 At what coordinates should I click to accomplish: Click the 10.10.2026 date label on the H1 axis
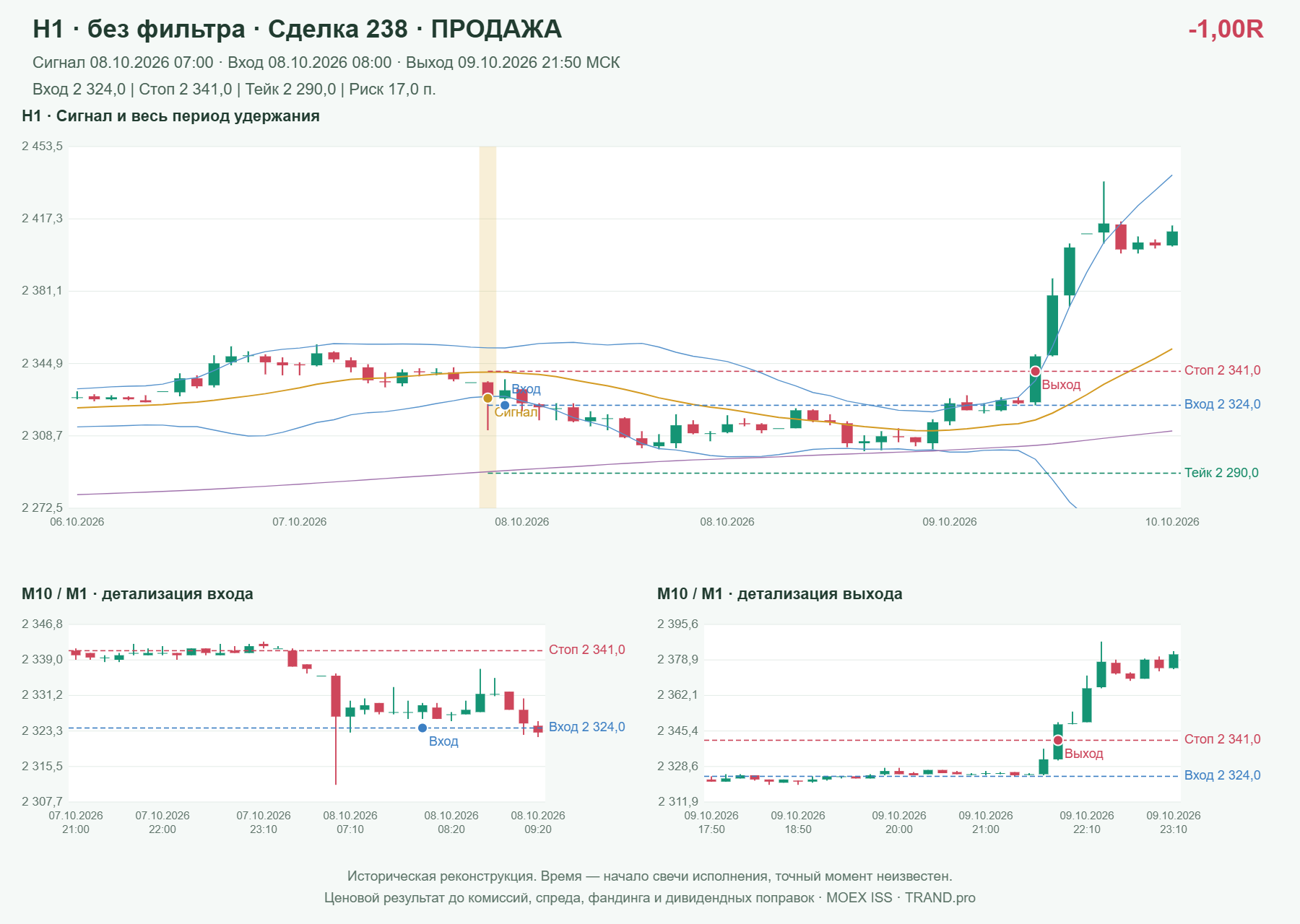pos(1172,522)
